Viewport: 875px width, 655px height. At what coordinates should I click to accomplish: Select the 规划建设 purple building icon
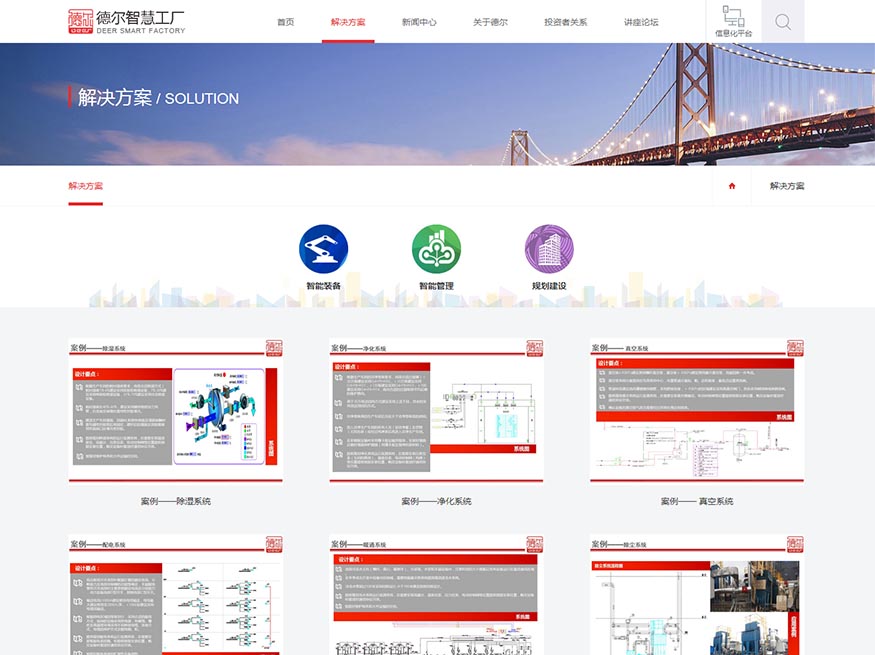(549, 249)
